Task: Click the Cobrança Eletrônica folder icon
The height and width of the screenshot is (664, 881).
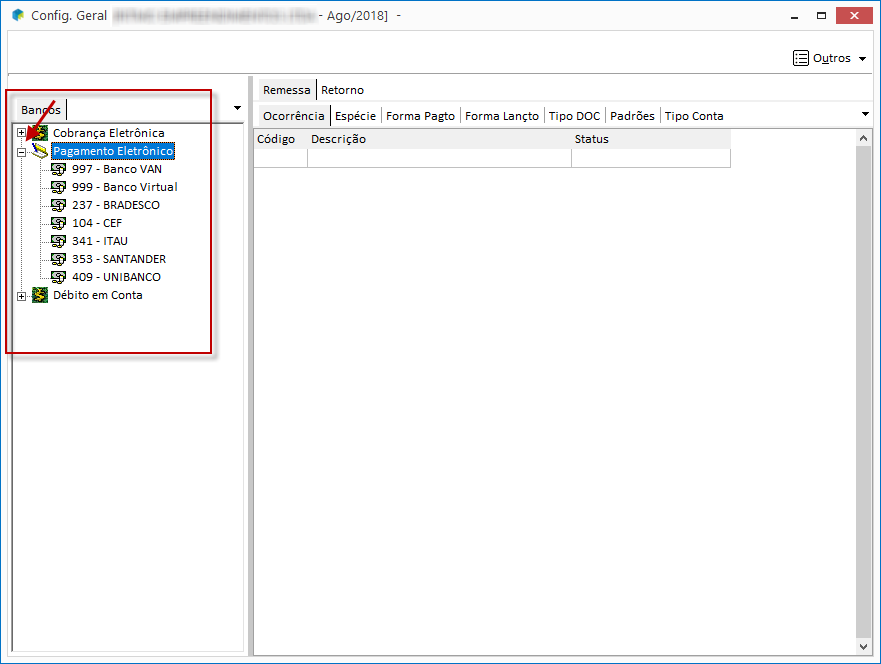Action: tap(40, 133)
